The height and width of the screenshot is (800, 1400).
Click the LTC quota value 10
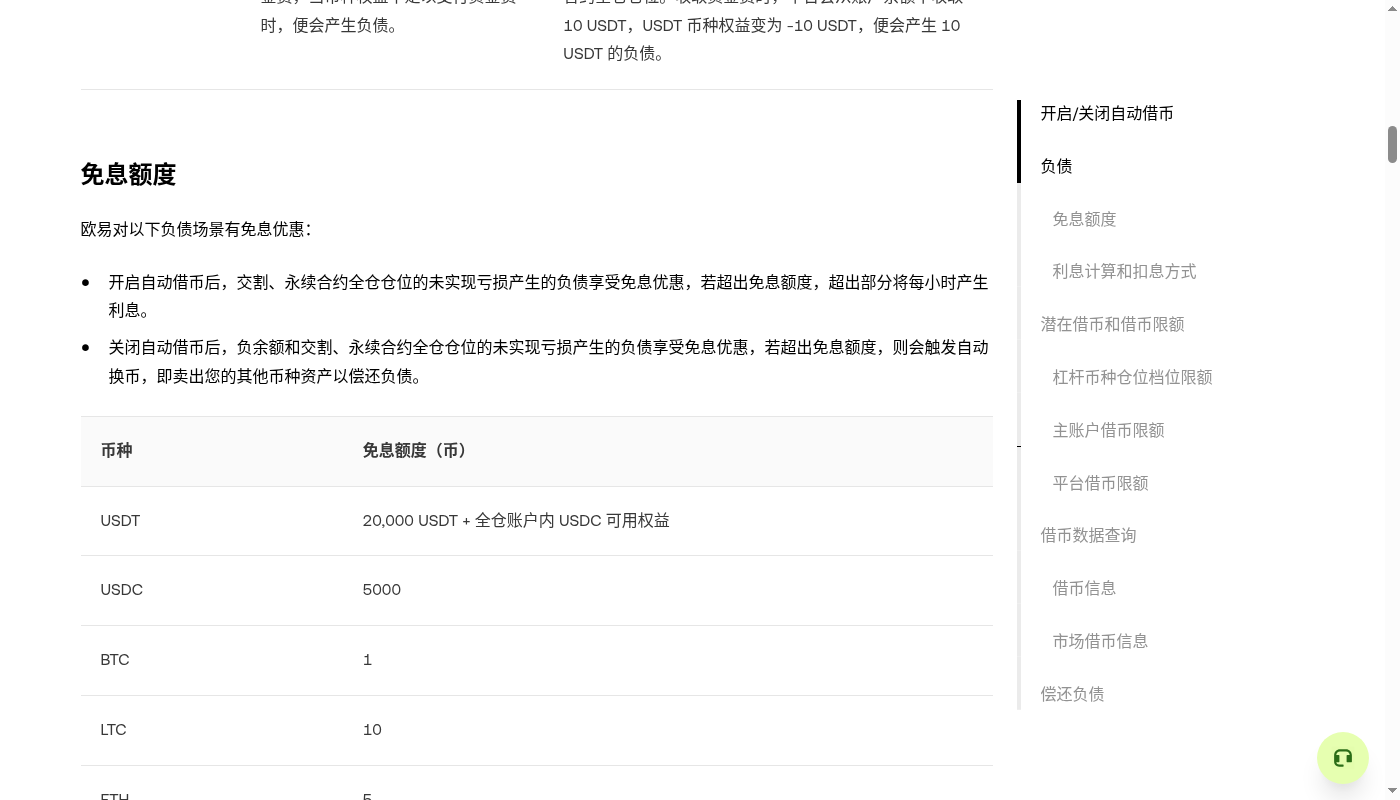(x=372, y=730)
